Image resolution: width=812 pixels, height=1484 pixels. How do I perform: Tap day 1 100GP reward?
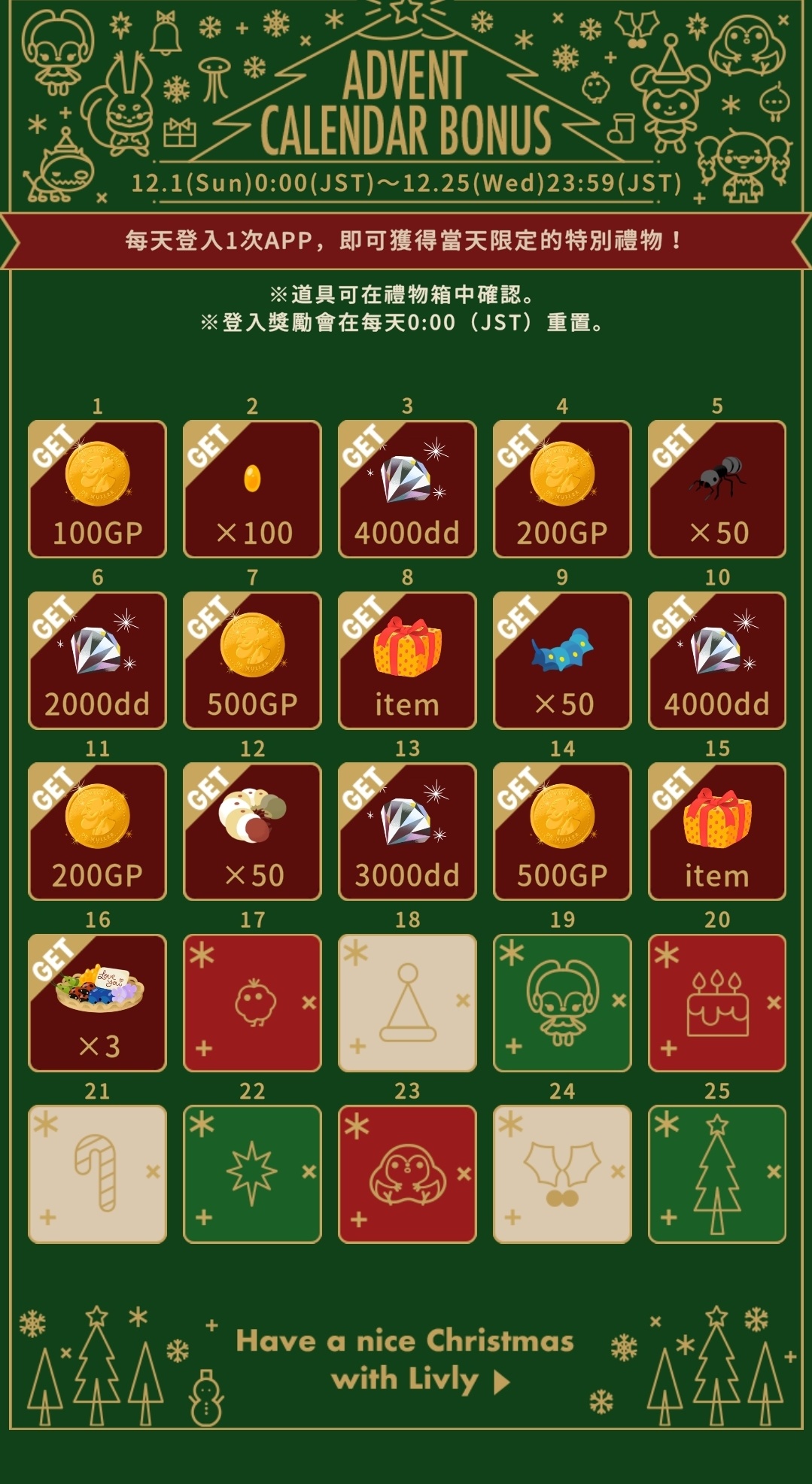(97, 489)
